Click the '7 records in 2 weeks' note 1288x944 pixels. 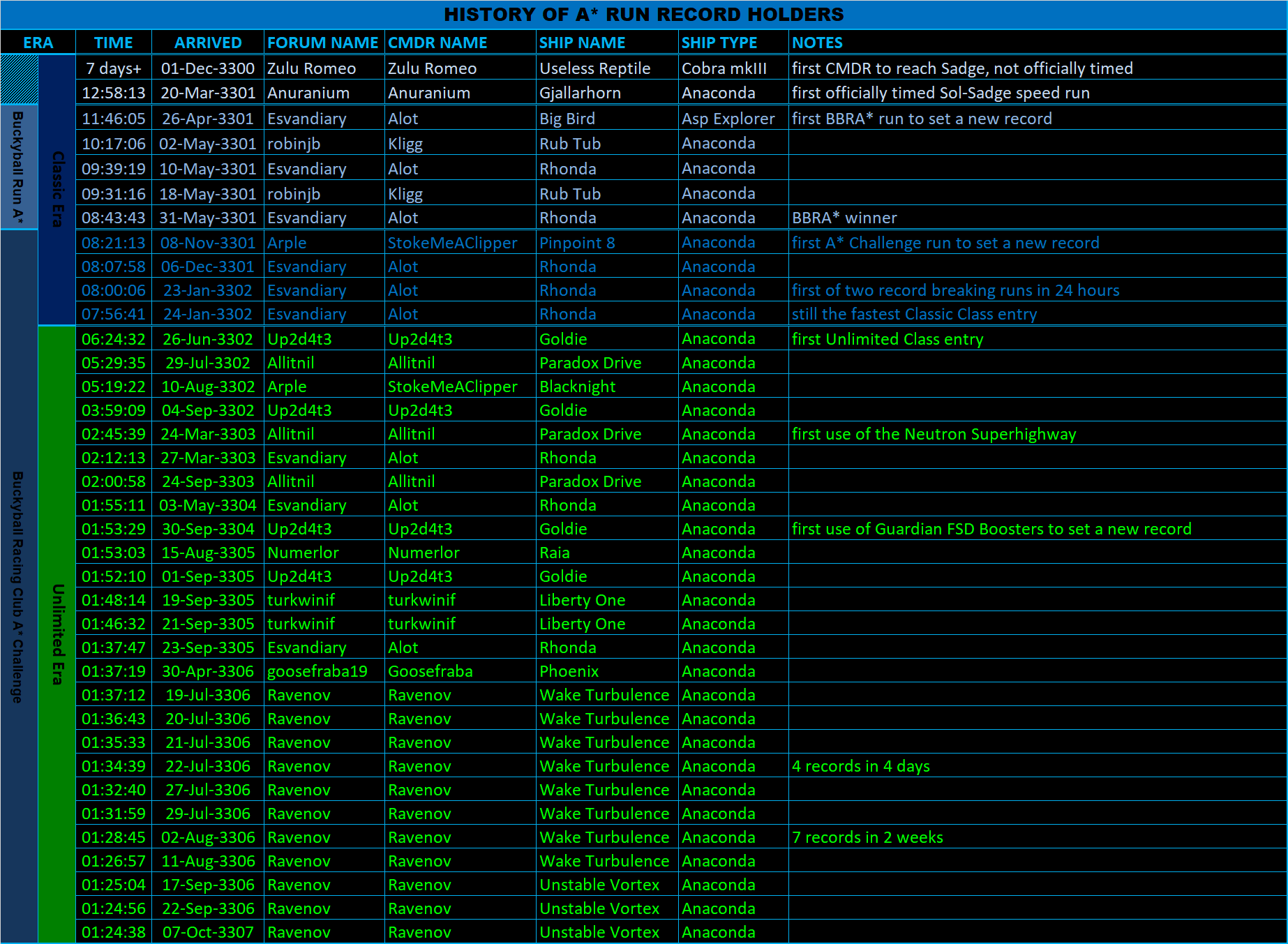tap(867, 837)
